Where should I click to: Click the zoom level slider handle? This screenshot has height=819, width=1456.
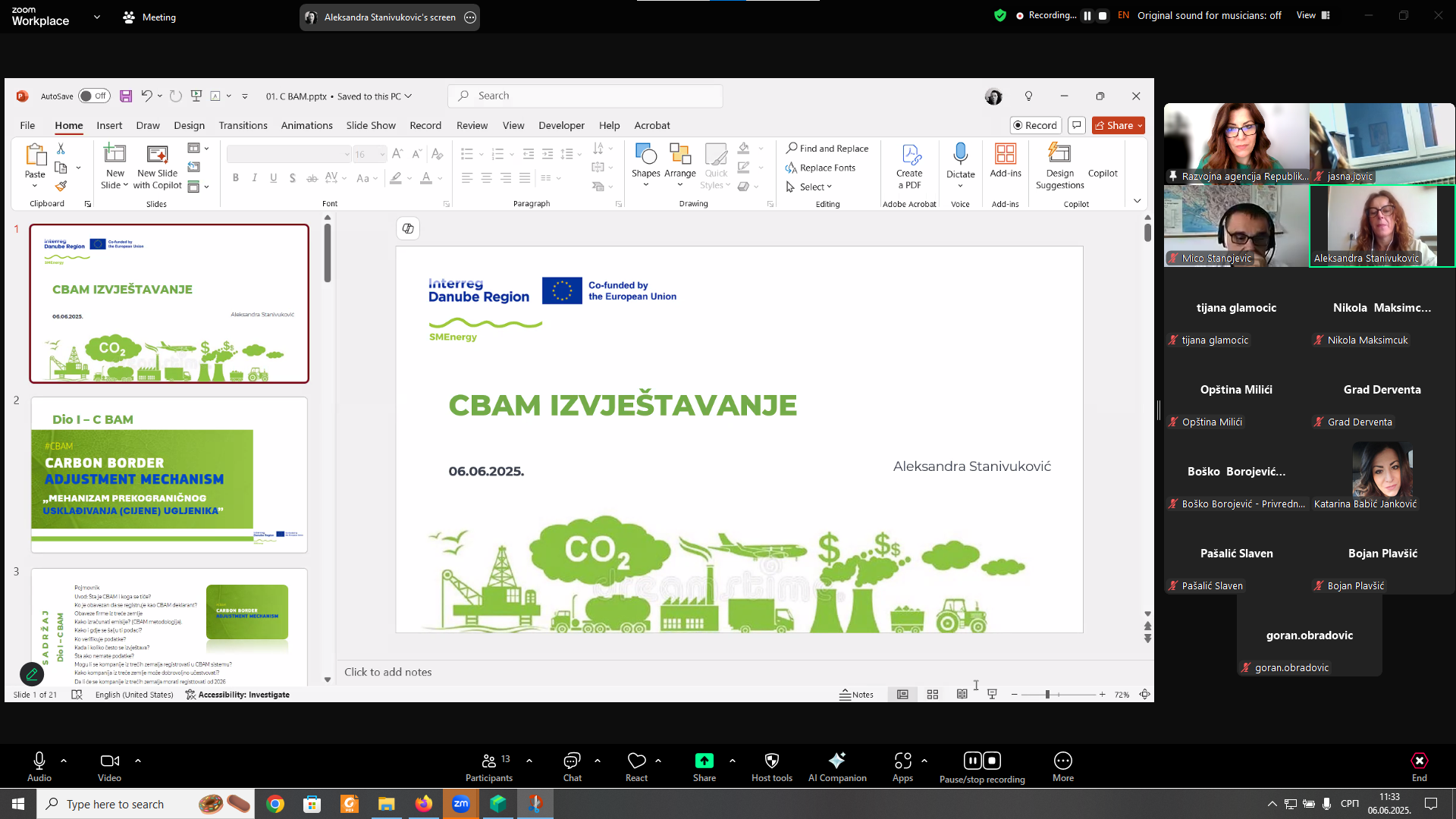click(x=1047, y=695)
